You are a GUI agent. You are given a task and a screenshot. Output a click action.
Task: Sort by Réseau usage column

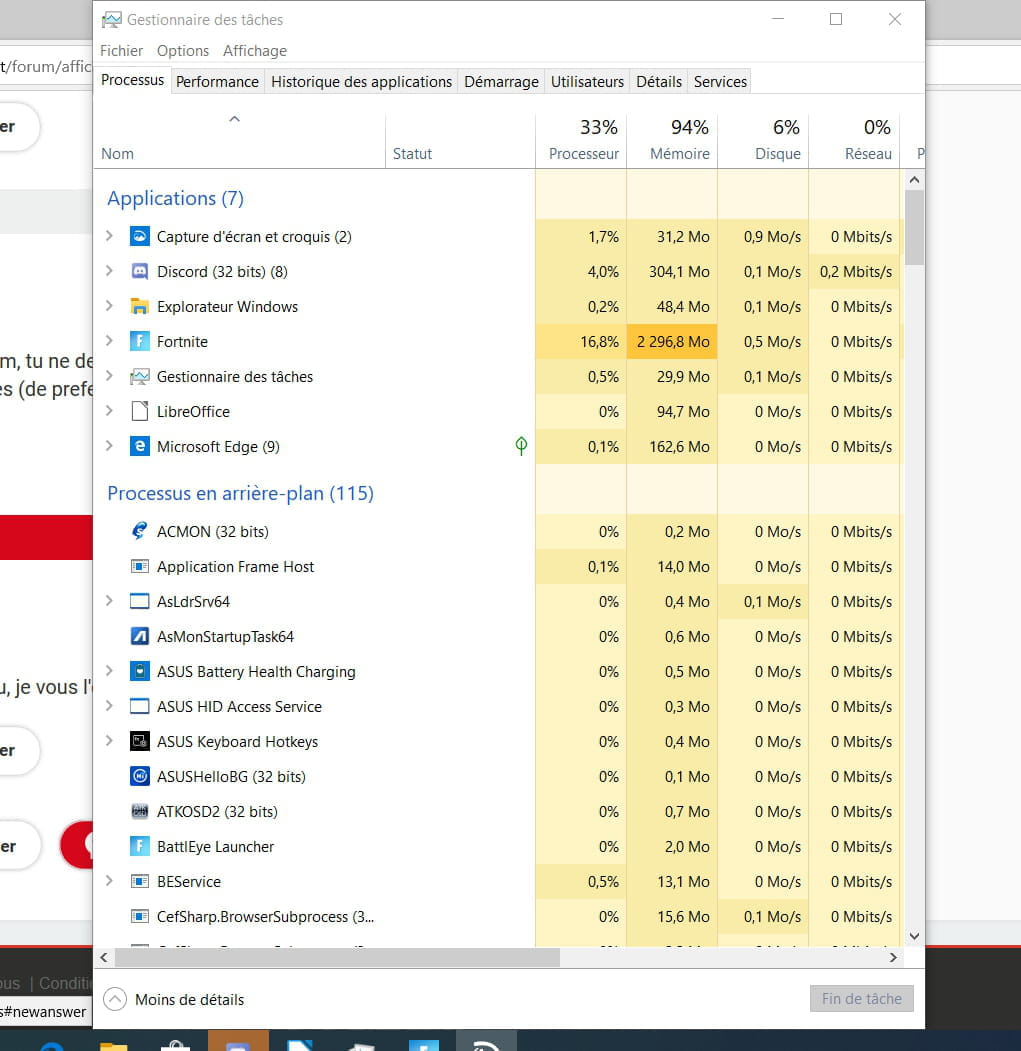[854, 141]
